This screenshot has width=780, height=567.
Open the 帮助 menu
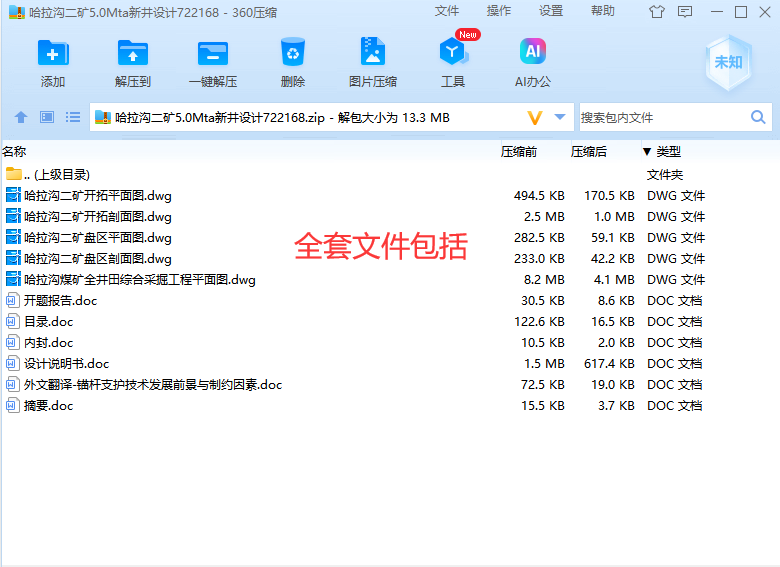click(602, 11)
